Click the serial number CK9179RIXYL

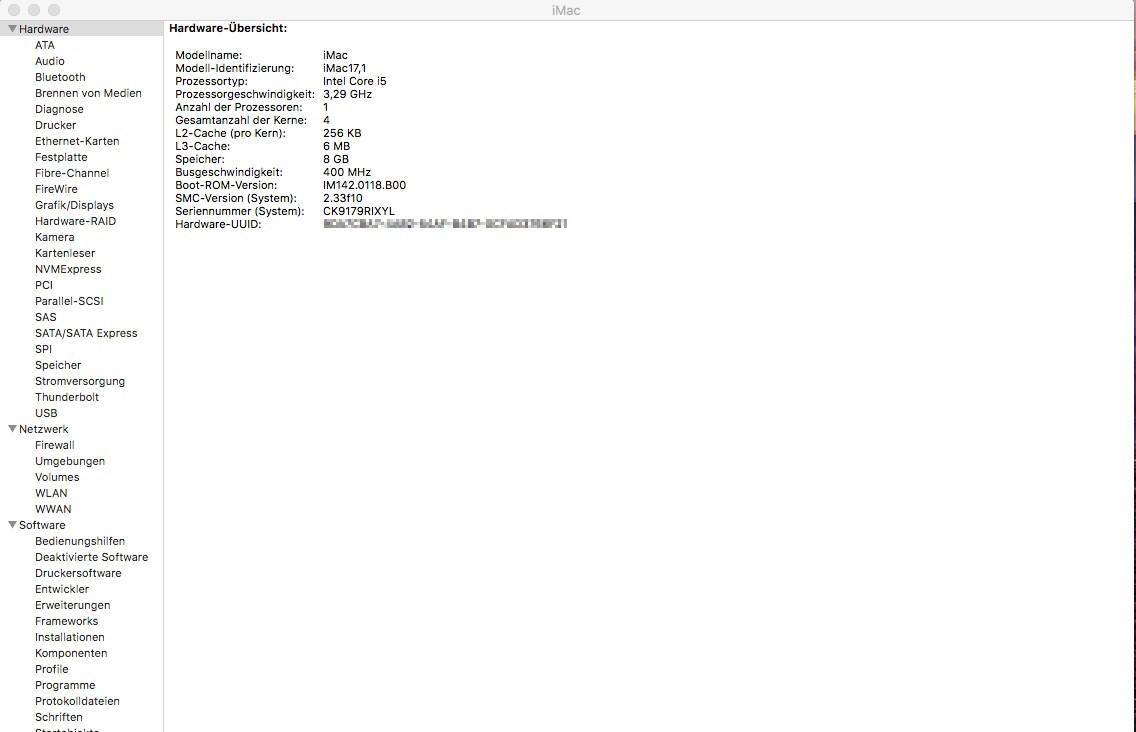[x=359, y=211]
